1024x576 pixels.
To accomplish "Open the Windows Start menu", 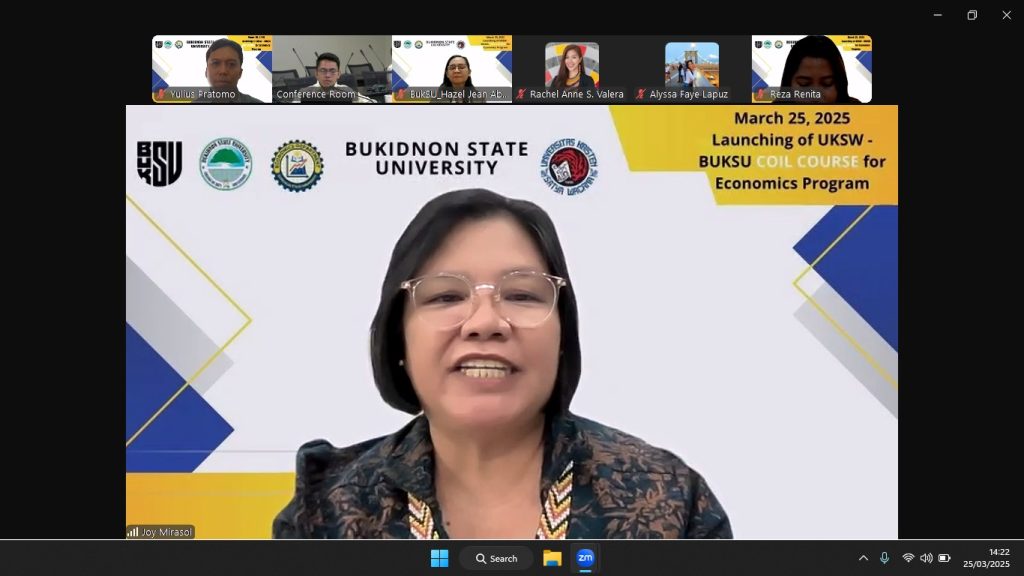I will (x=439, y=558).
